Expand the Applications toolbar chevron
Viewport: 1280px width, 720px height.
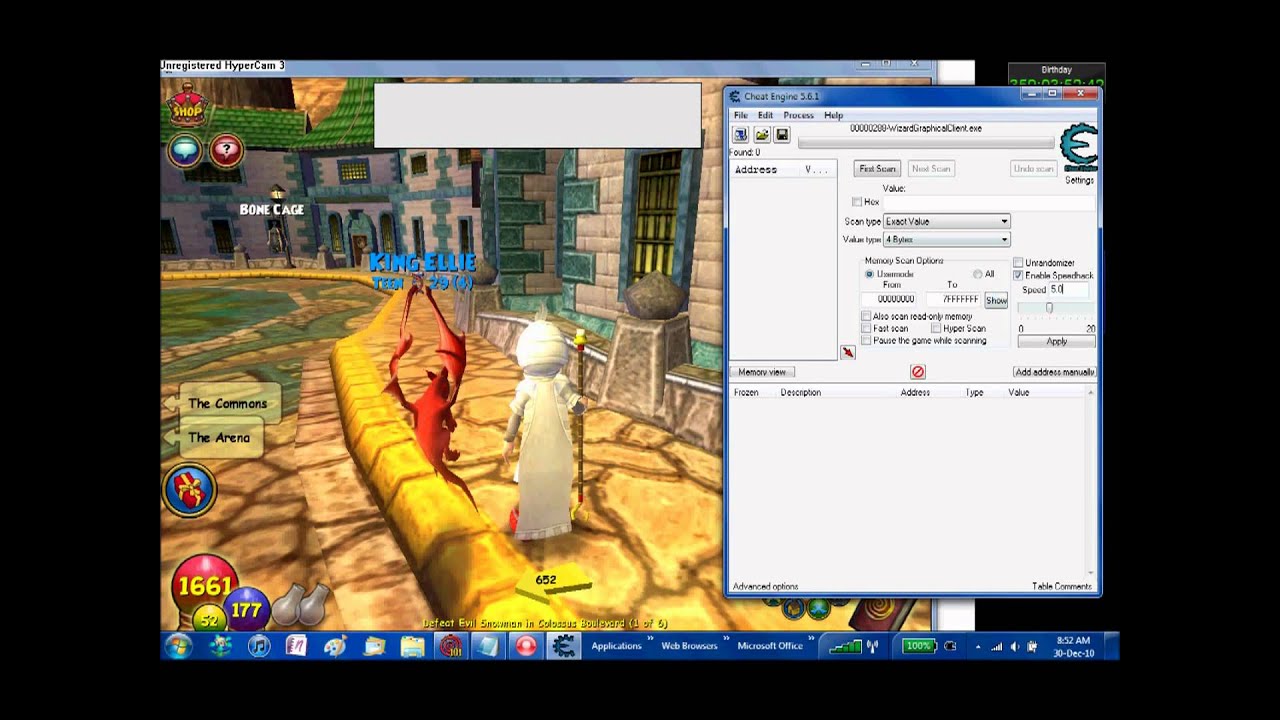[x=651, y=640]
